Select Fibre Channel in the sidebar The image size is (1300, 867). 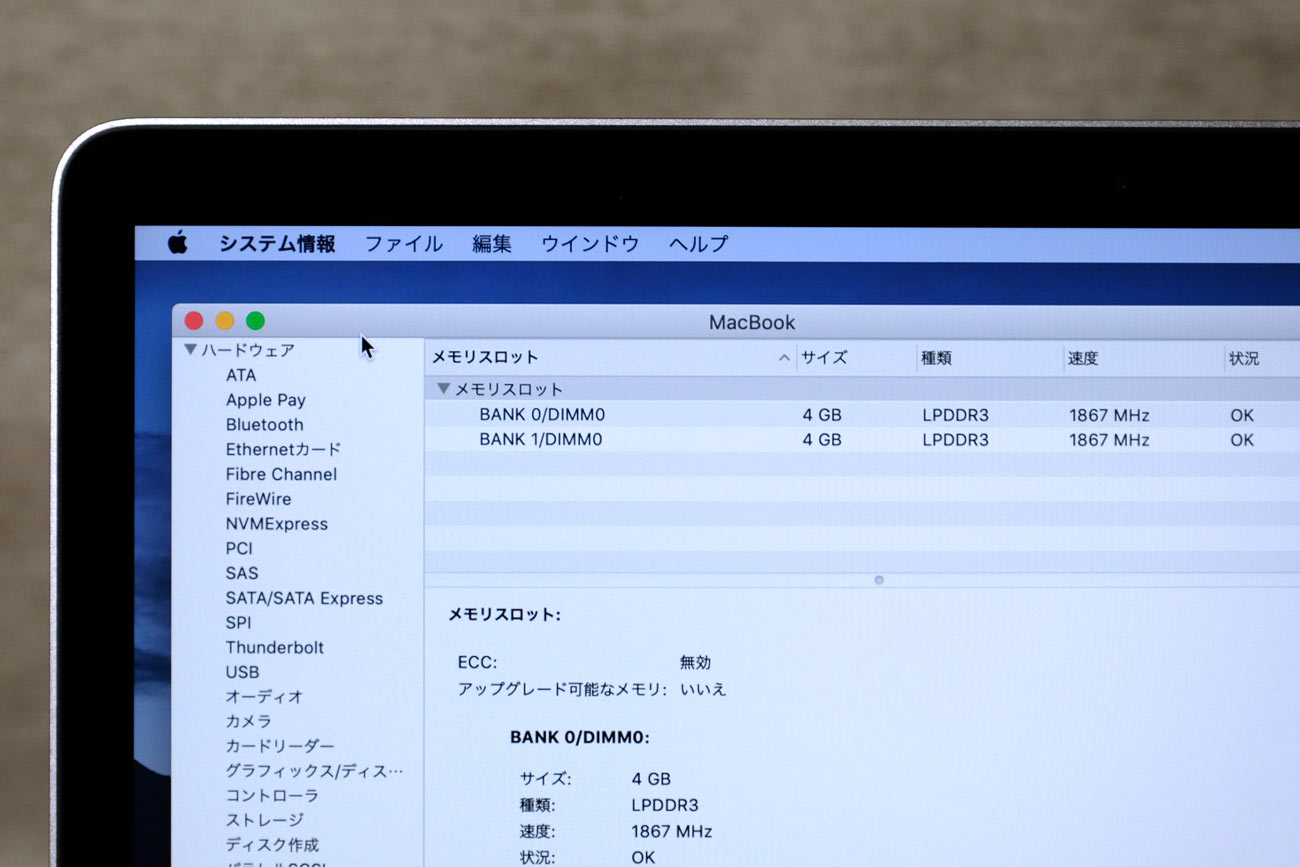click(x=281, y=474)
